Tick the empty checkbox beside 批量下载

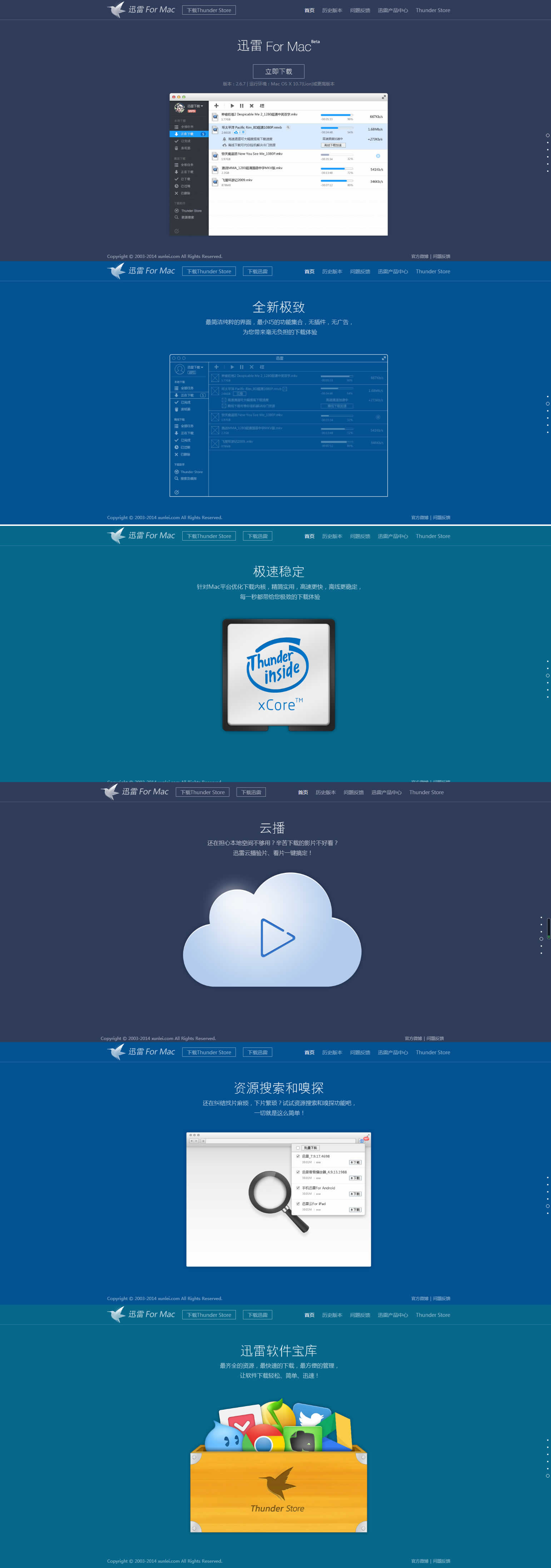(298, 1148)
